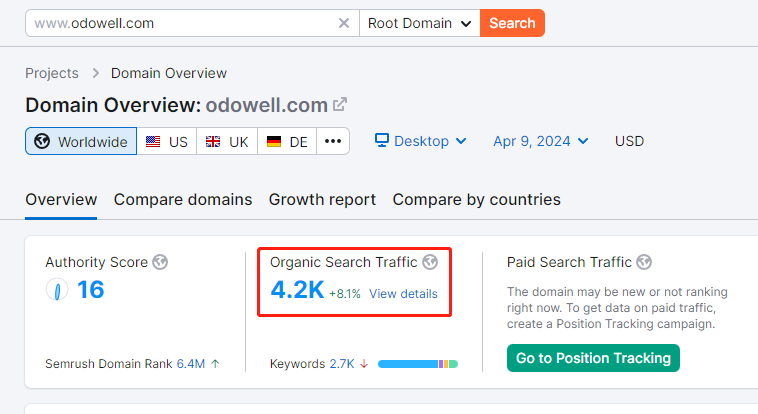Viewport: 758px width, 414px height.
Task: Click globe icon next to Paid Search Traffic
Action: (x=644, y=262)
